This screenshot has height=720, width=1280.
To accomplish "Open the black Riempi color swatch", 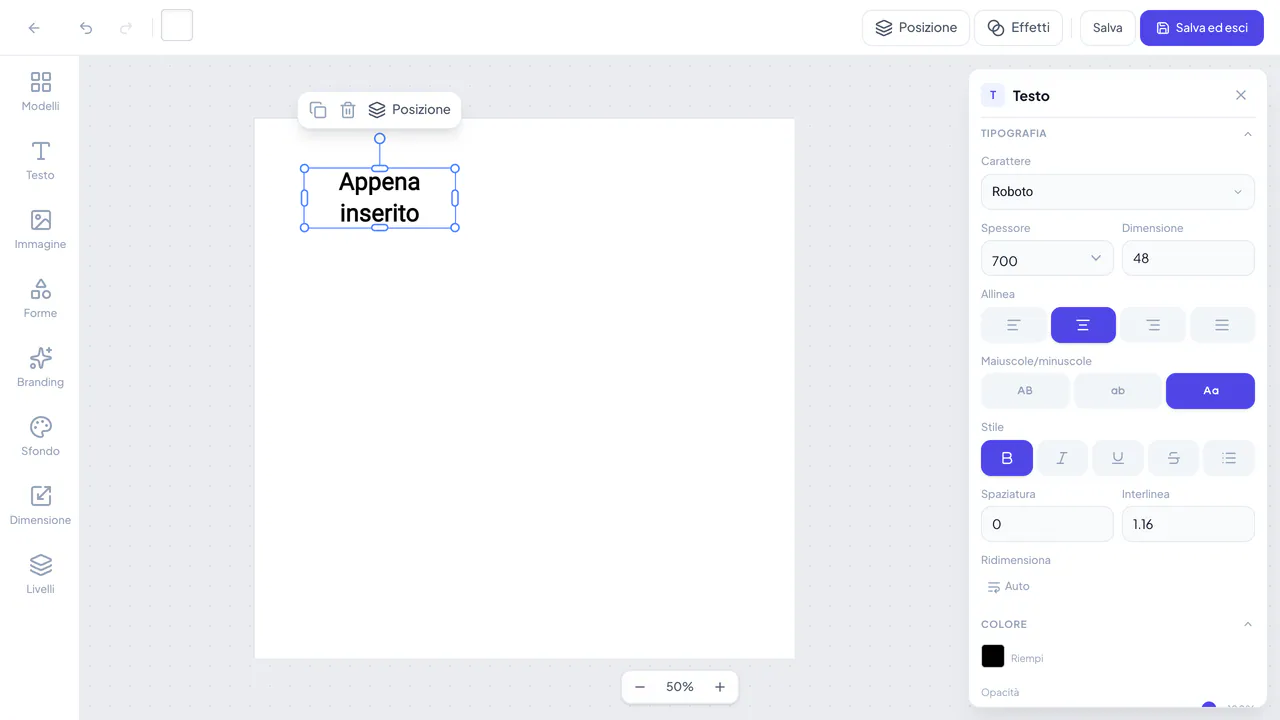I will [993, 656].
